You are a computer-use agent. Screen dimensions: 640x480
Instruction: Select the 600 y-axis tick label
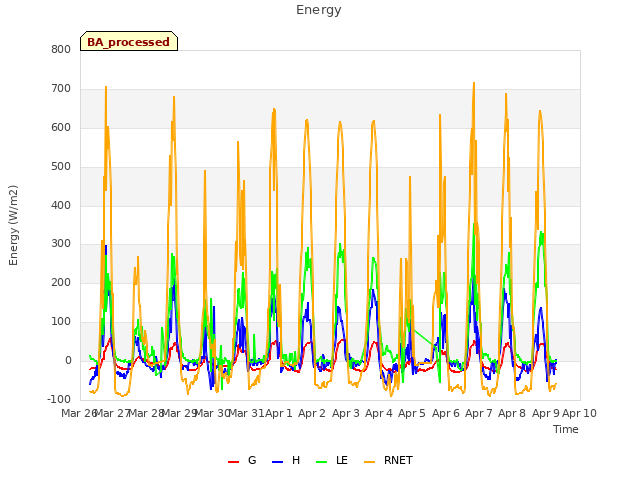click(x=61, y=128)
